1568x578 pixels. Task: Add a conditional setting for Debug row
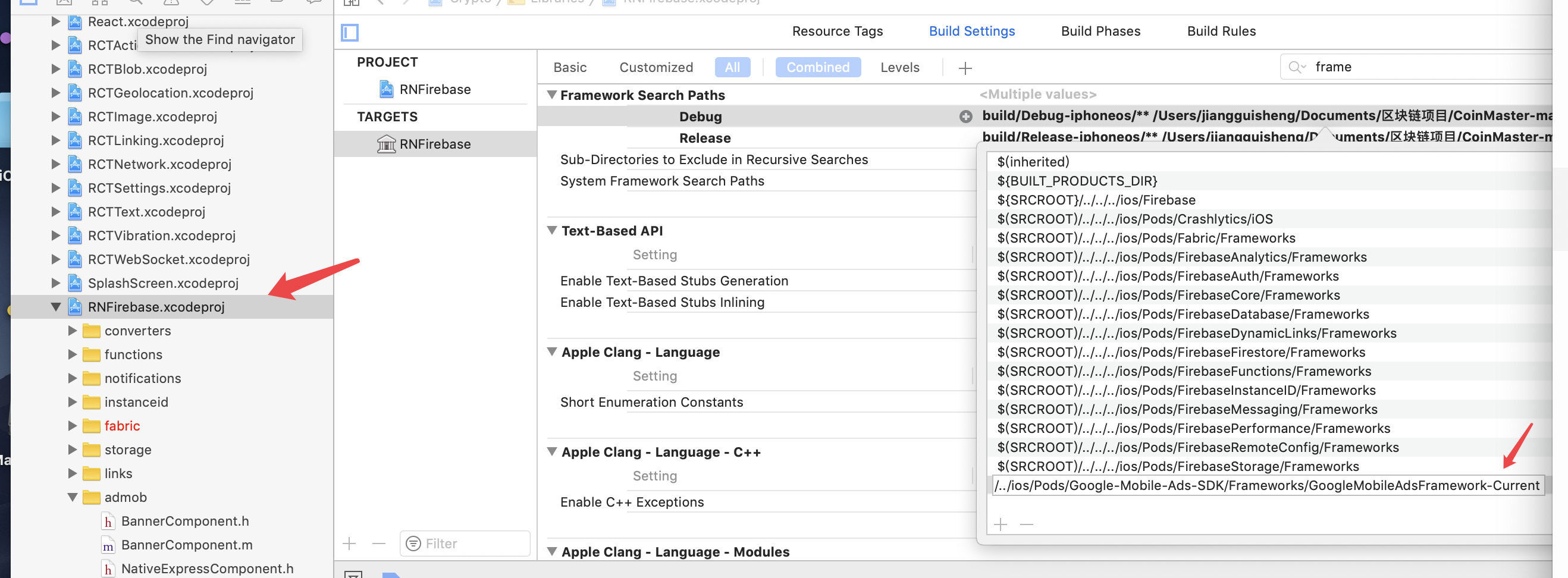pyautogui.click(x=965, y=116)
